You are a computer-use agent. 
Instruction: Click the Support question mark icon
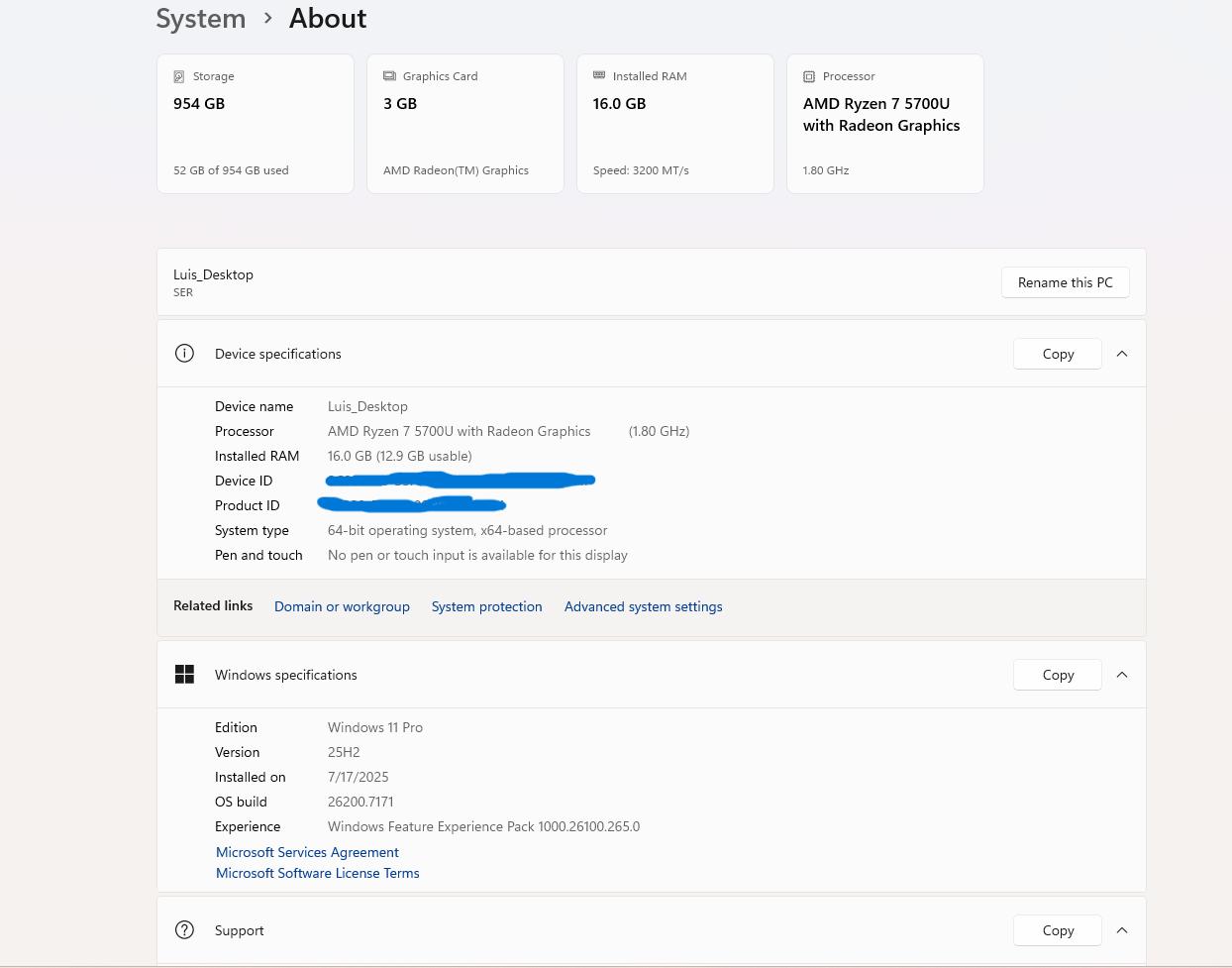click(184, 930)
